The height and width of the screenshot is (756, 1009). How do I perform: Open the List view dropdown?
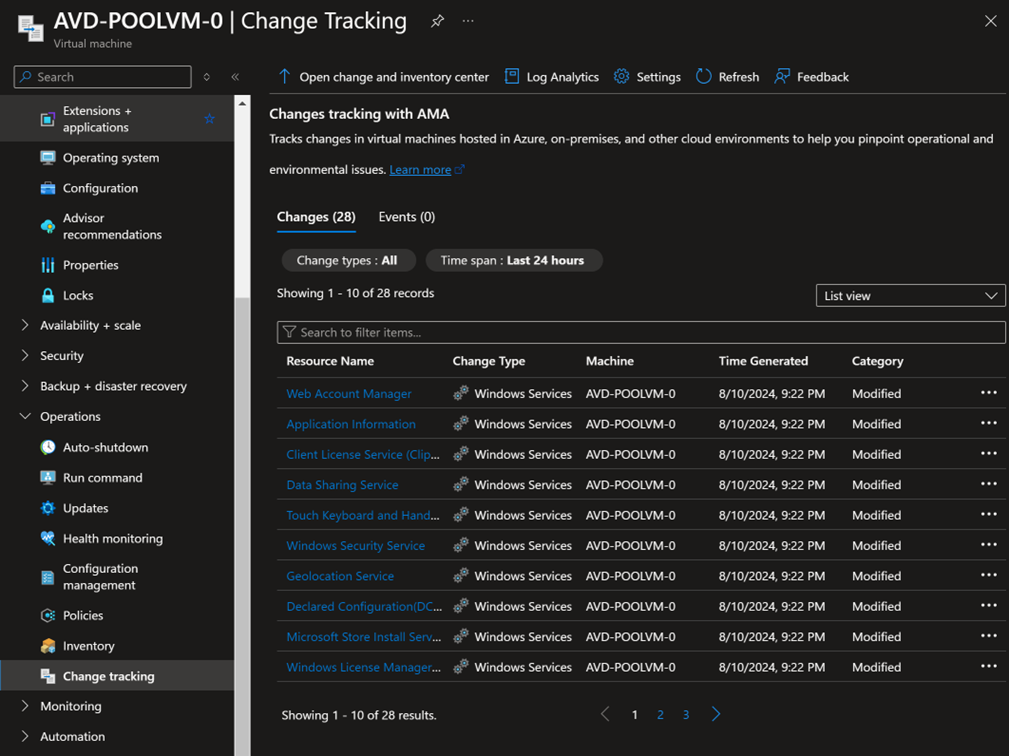coord(911,295)
